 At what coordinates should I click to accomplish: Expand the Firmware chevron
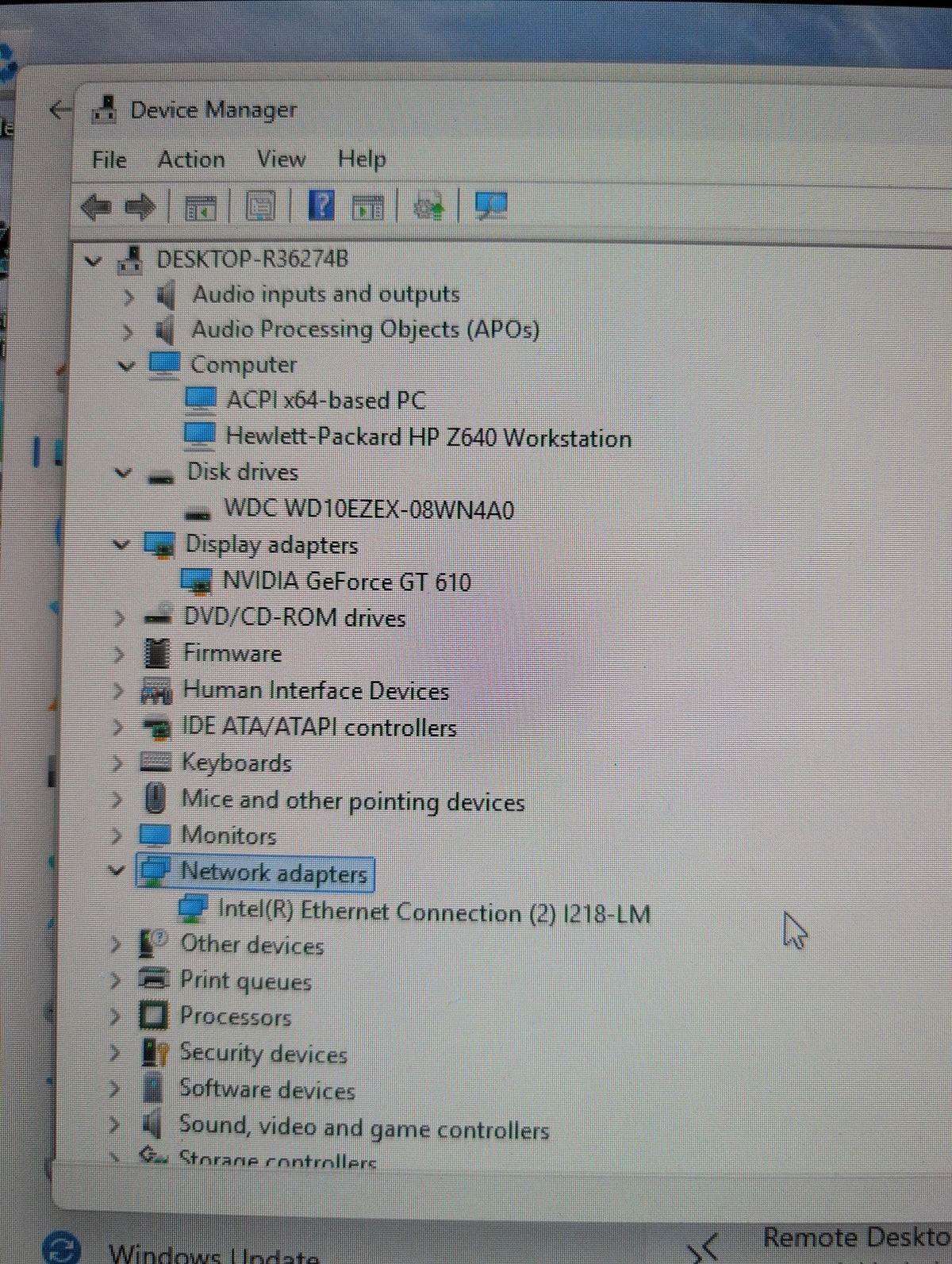(x=119, y=655)
